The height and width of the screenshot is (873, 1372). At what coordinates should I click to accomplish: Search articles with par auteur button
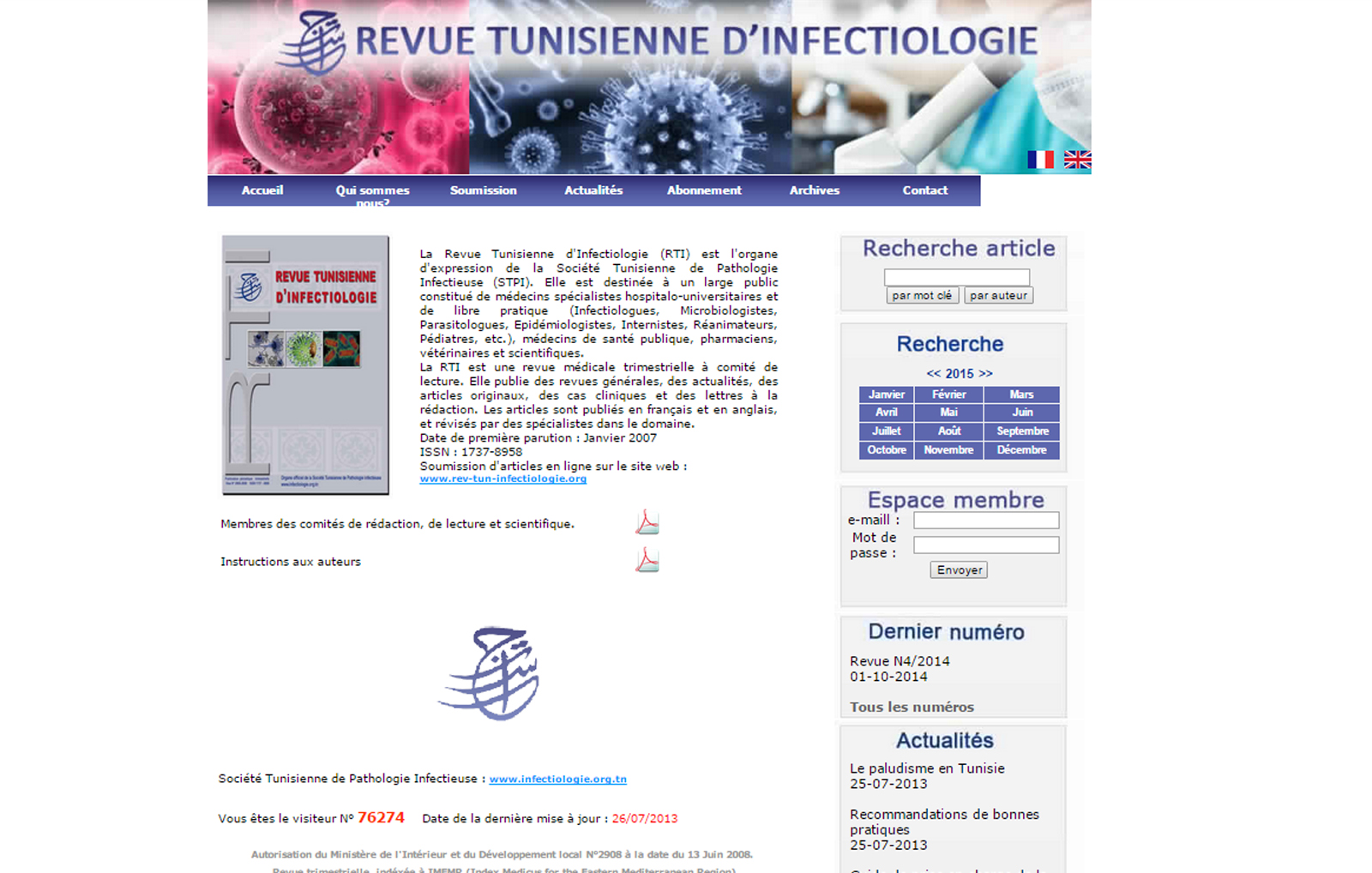click(x=998, y=296)
